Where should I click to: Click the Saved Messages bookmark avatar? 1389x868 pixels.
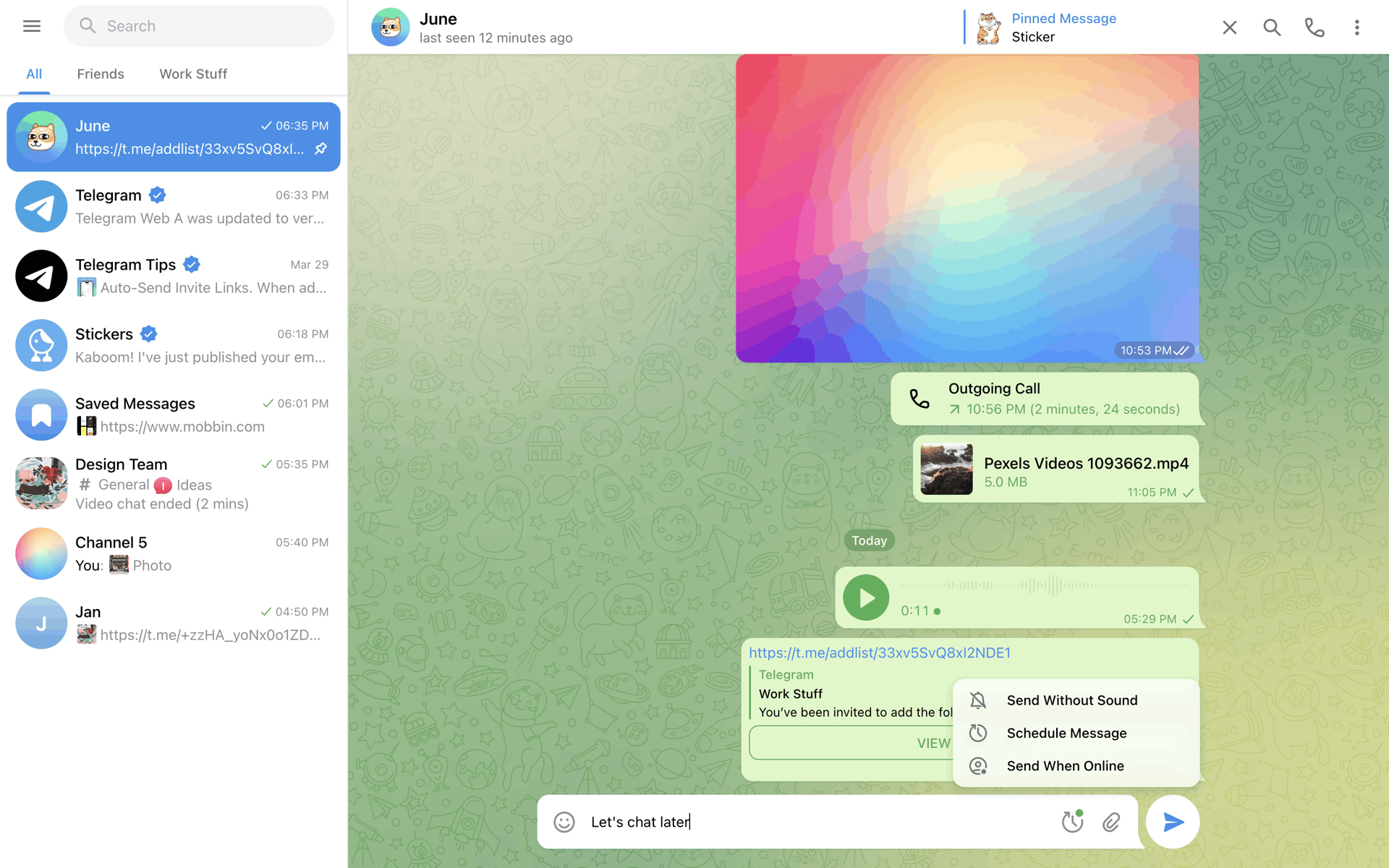click(41, 414)
